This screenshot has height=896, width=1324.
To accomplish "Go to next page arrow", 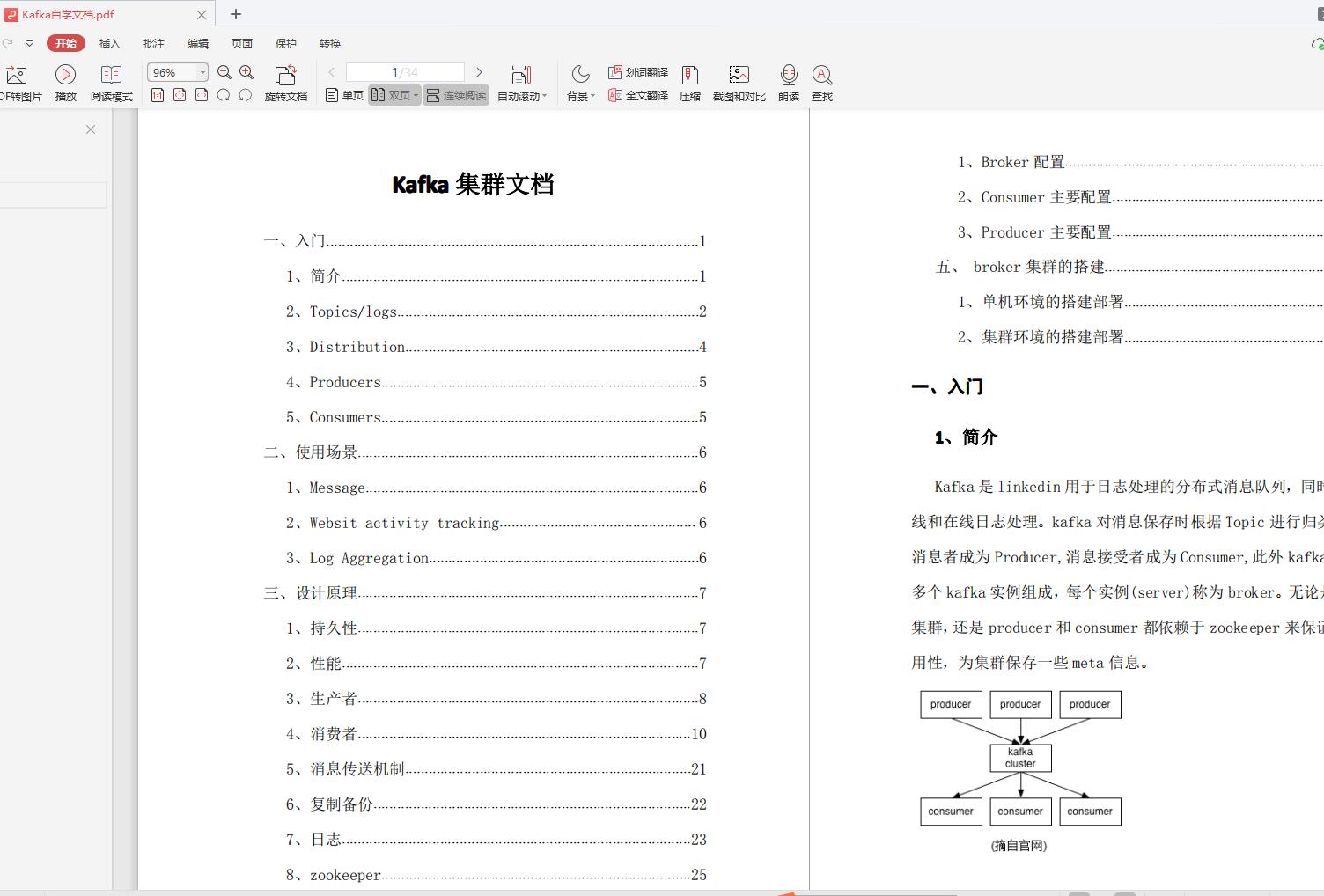I will pos(479,72).
